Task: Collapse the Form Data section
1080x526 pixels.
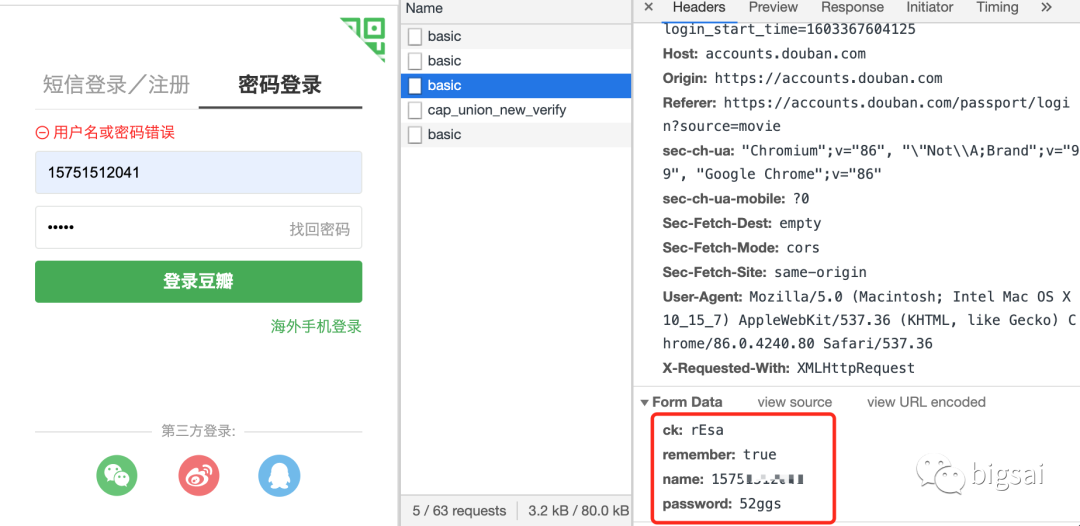Action: click(x=645, y=402)
